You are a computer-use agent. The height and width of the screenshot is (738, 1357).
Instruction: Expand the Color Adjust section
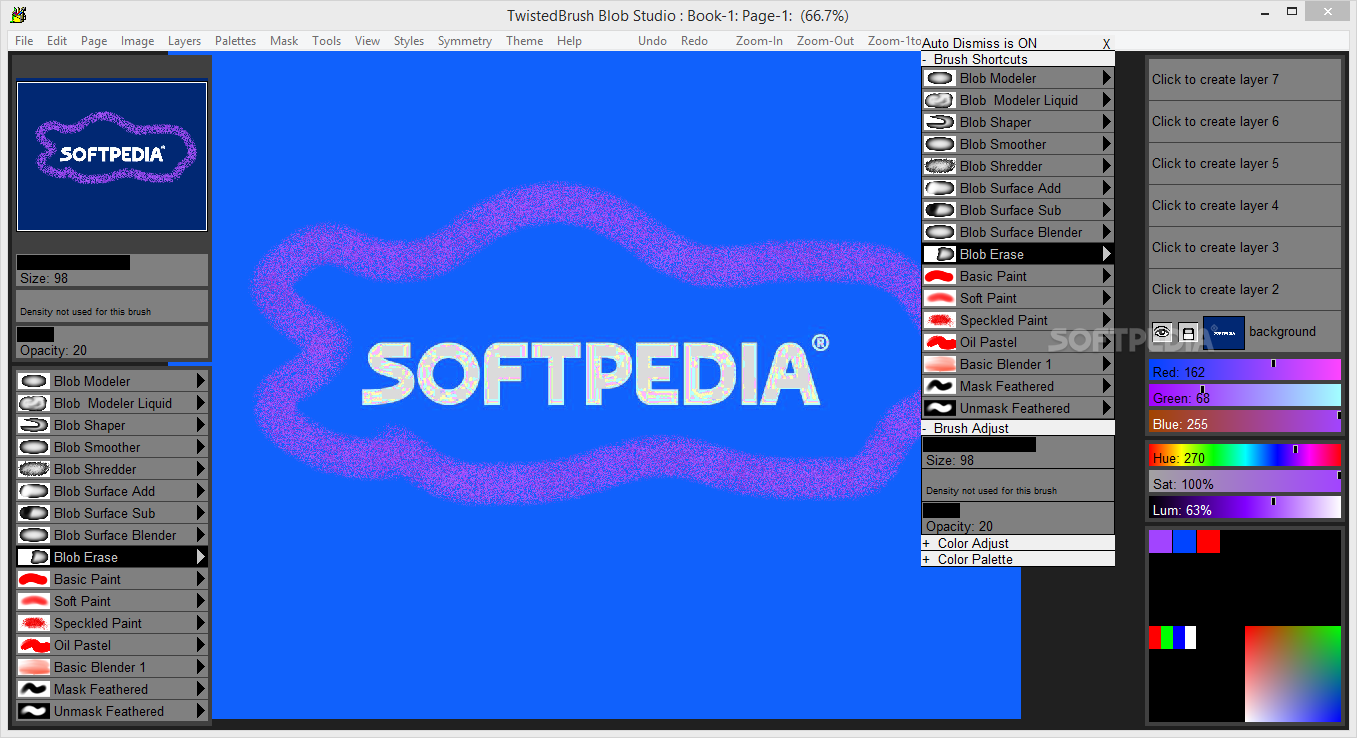926,543
